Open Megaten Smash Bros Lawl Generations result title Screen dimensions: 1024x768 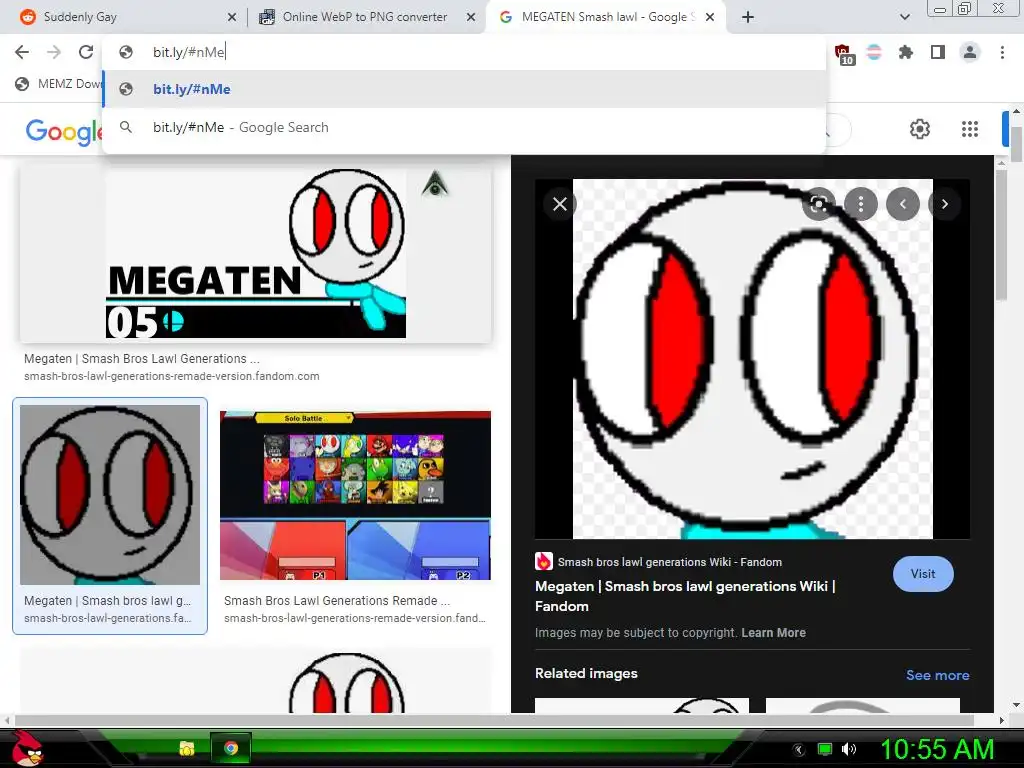(142, 359)
